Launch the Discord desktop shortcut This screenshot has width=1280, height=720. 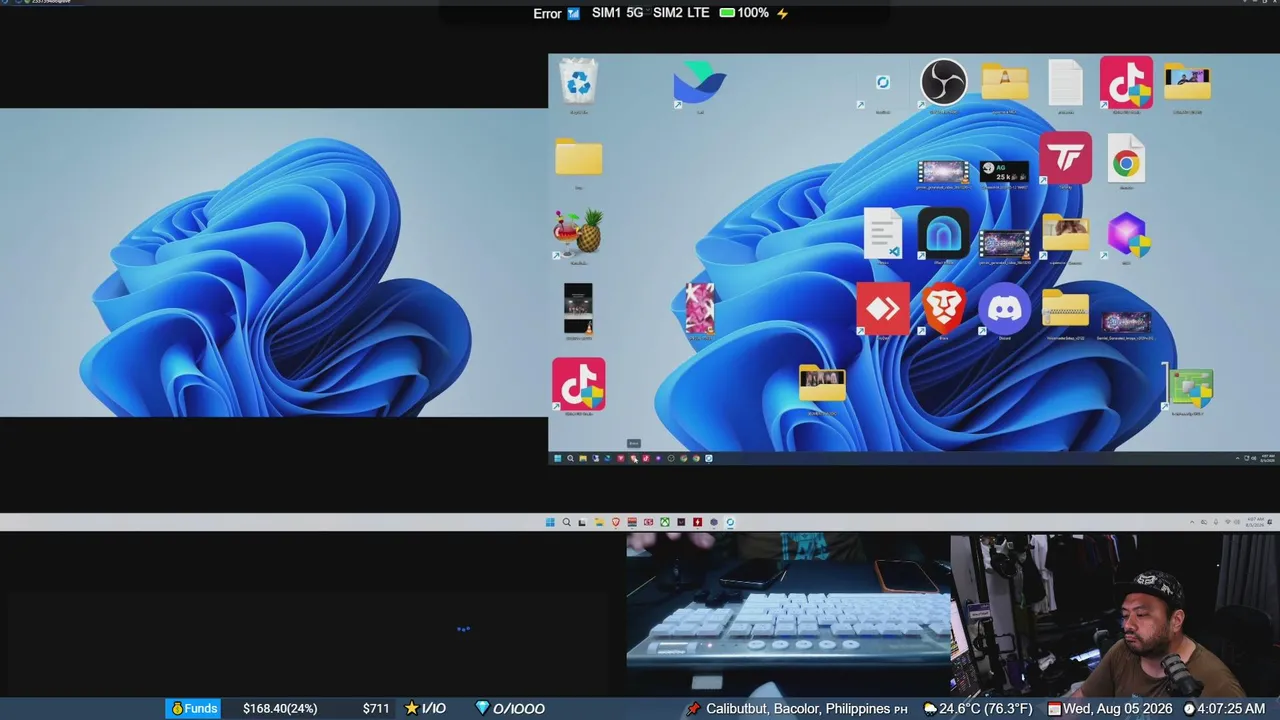pos(1004,308)
